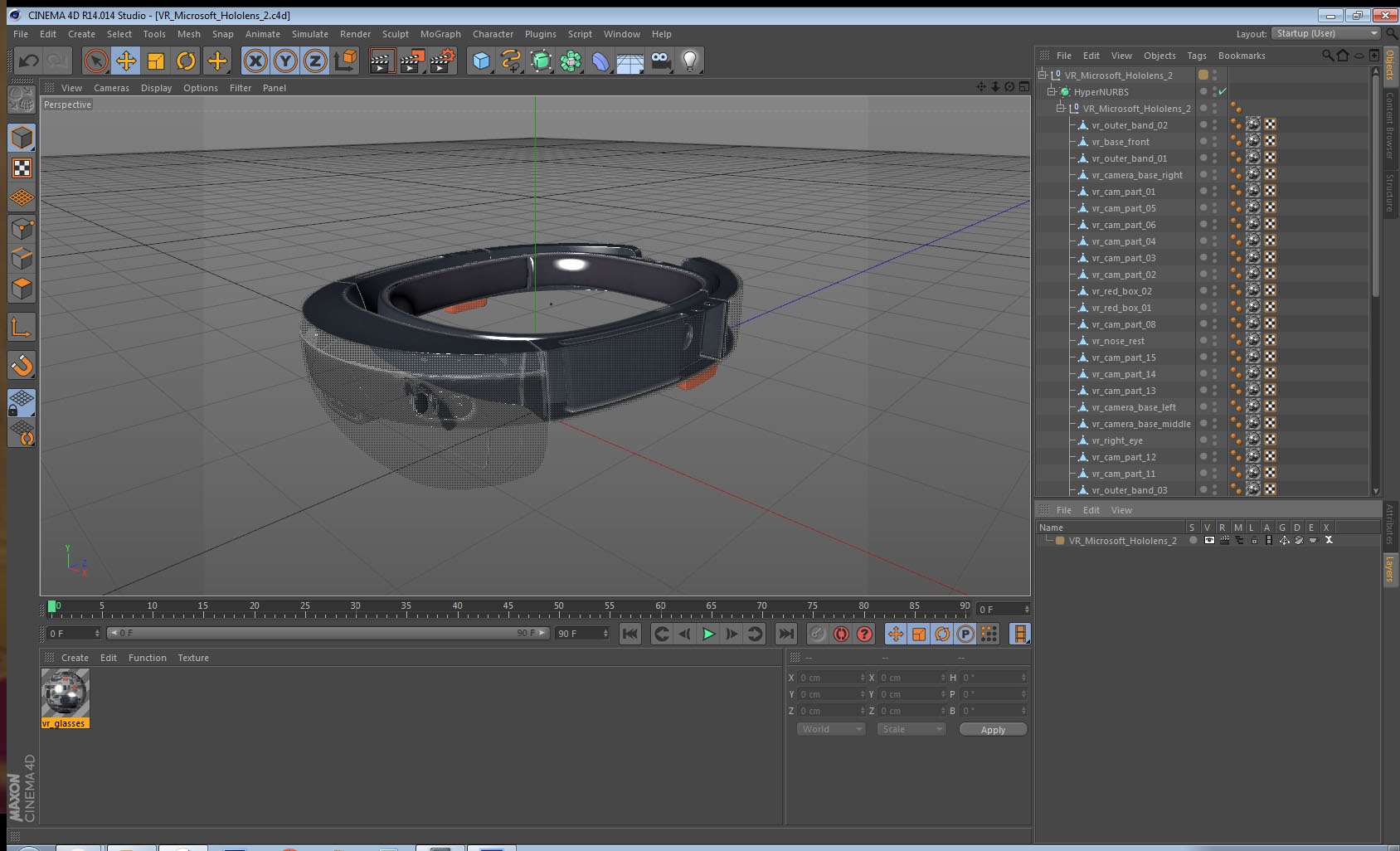The height and width of the screenshot is (851, 1400).
Task: Click the record active objects button
Action: coord(818,634)
